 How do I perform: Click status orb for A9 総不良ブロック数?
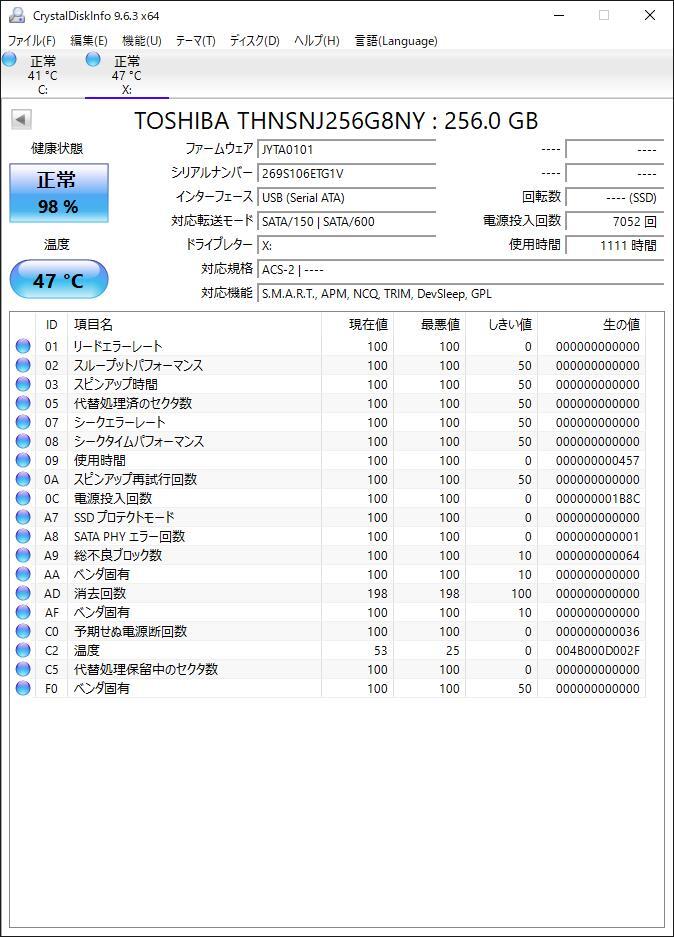tap(23, 555)
